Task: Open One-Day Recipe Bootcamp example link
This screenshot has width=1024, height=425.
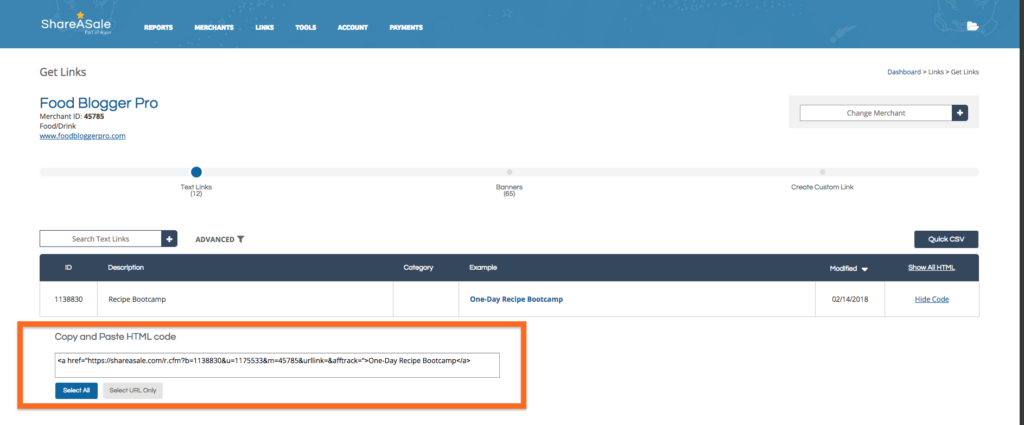Action: tap(516, 299)
